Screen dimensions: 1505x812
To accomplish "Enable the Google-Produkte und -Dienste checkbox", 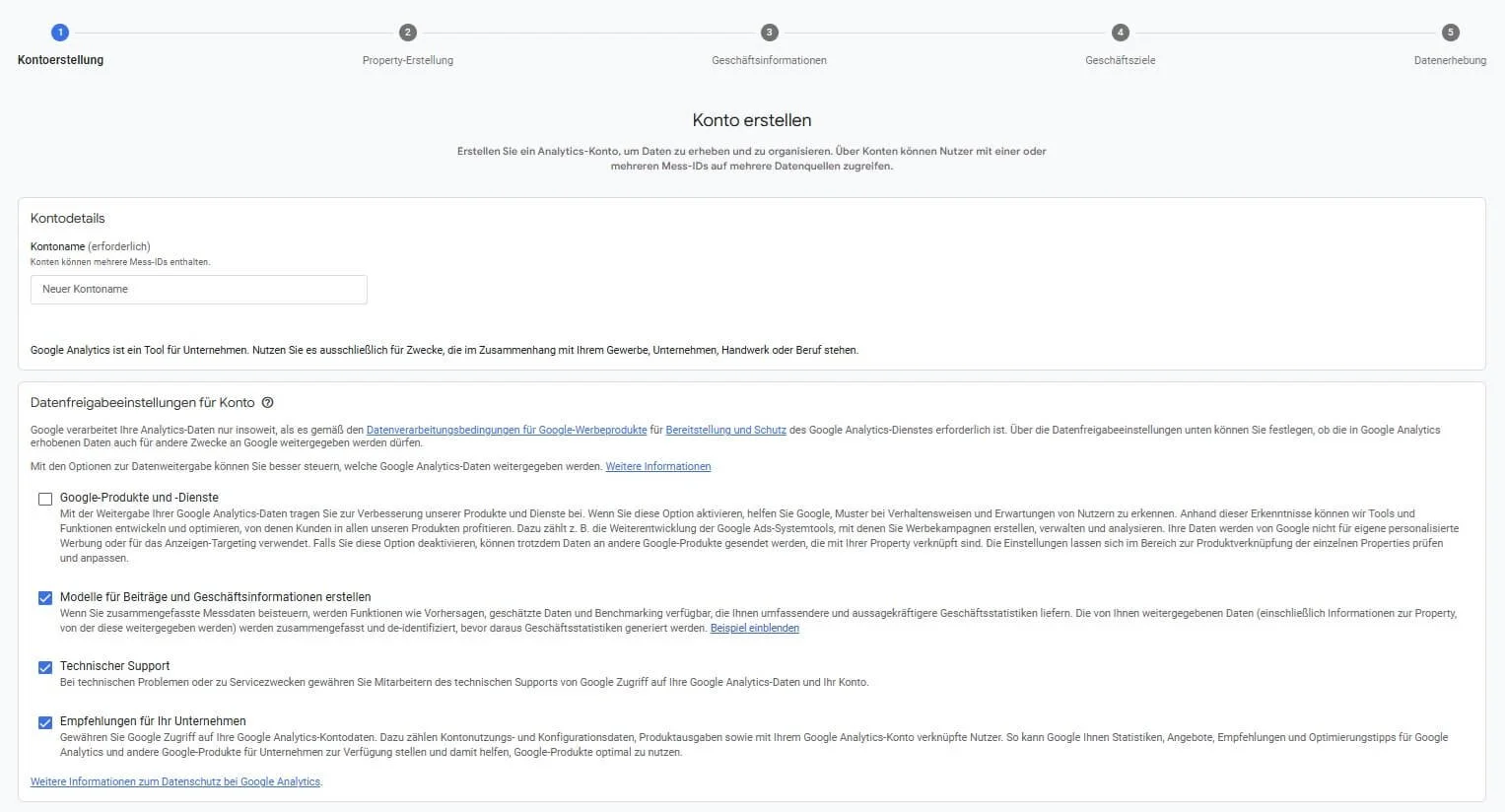I will [x=44, y=499].
